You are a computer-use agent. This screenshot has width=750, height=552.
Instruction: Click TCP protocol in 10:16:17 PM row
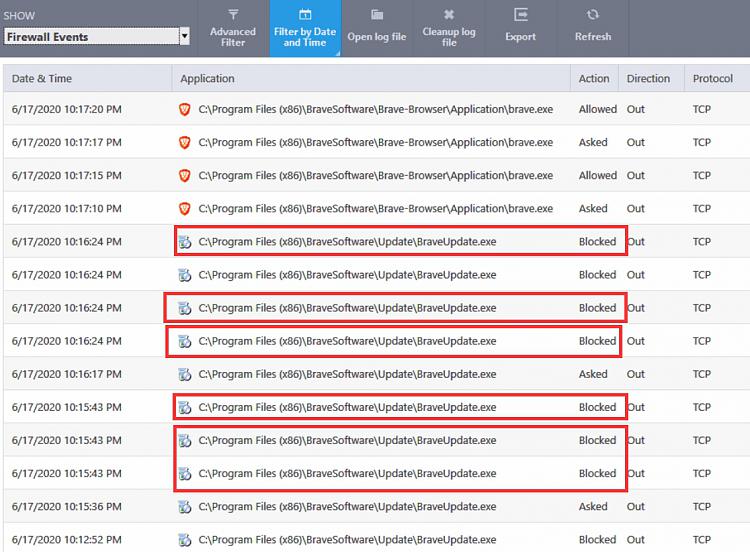click(x=702, y=374)
